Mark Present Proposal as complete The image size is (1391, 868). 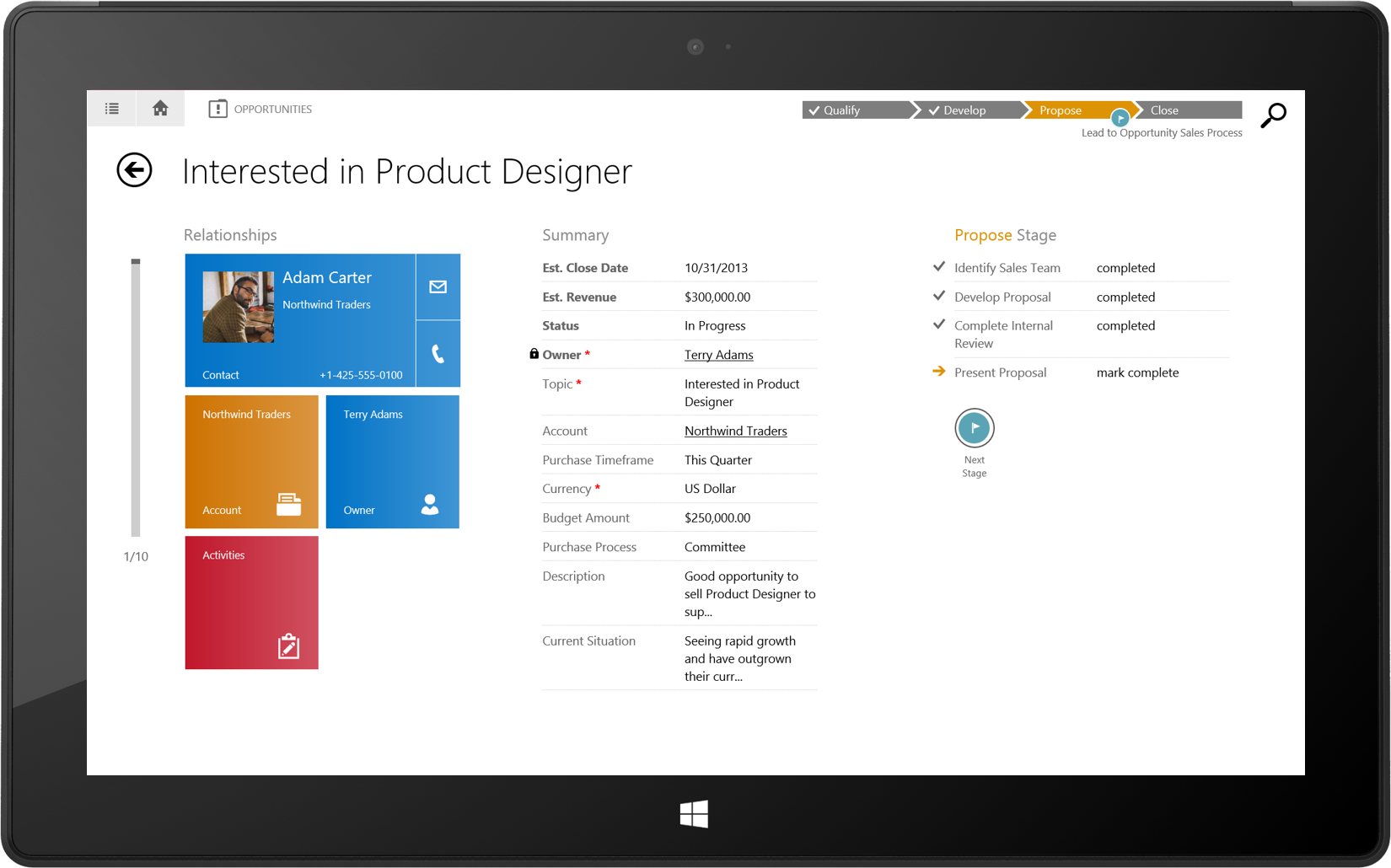pyautogui.click(x=1136, y=372)
